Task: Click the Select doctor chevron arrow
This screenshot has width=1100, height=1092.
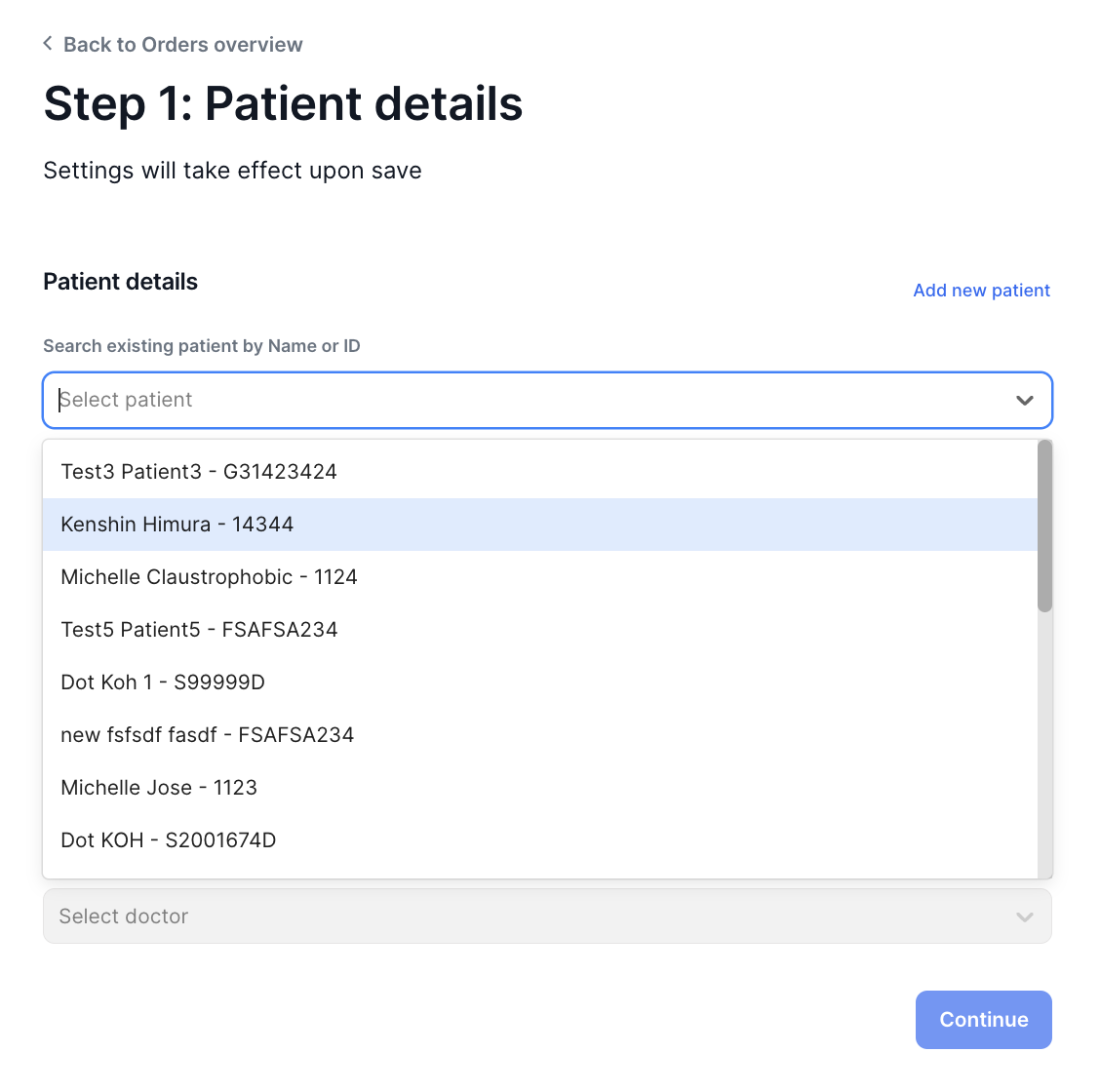Action: 1024,917
